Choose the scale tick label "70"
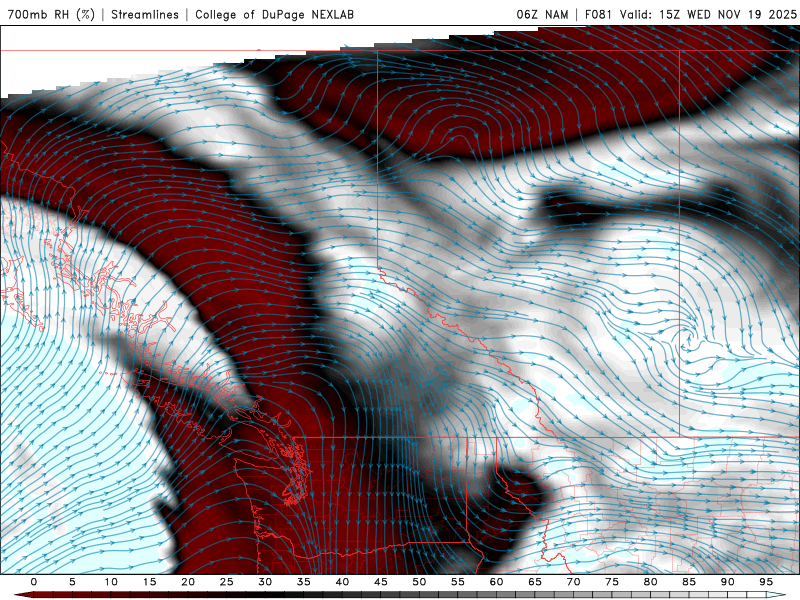 (x=573, y=582)
